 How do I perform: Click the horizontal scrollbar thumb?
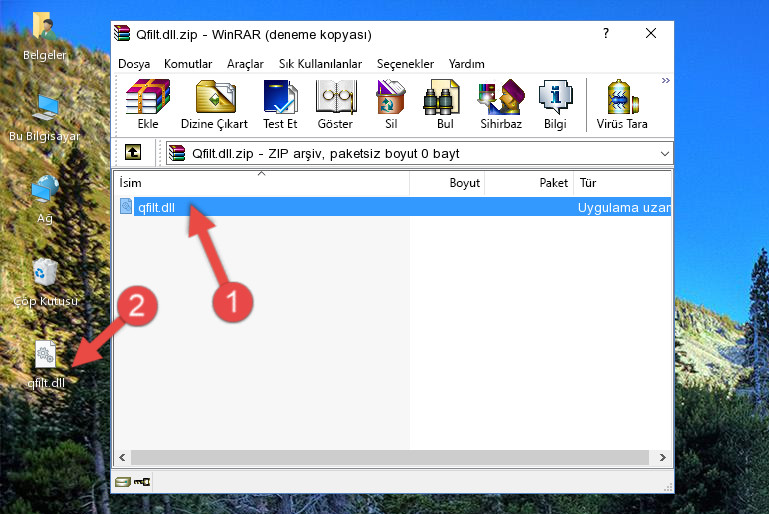click(390, 458)
